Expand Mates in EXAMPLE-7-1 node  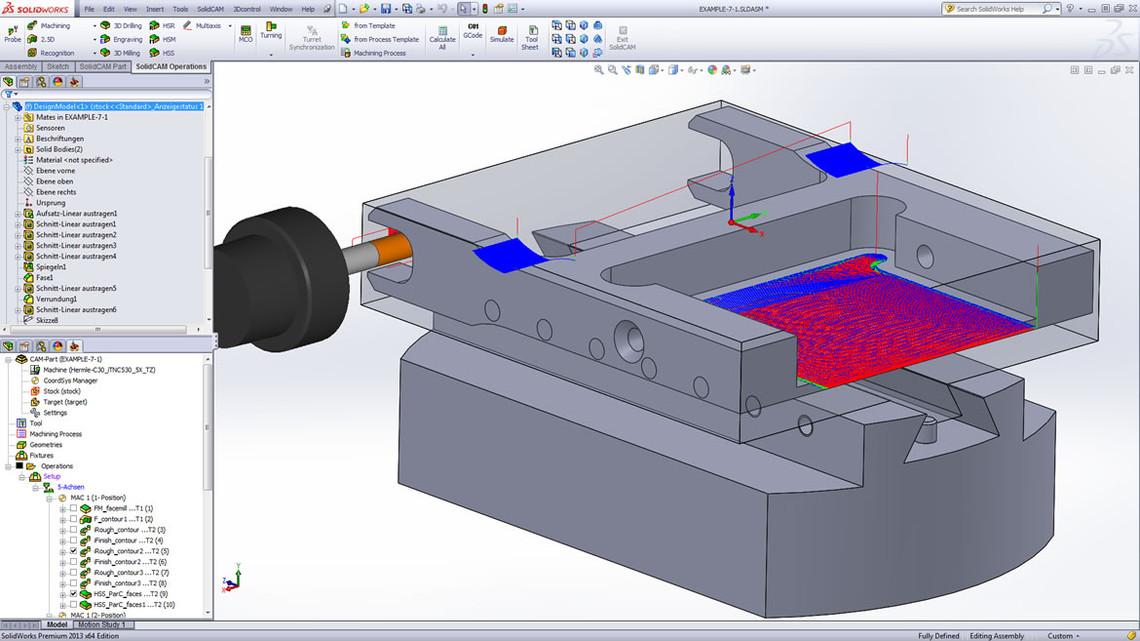(x=18, y=117)
